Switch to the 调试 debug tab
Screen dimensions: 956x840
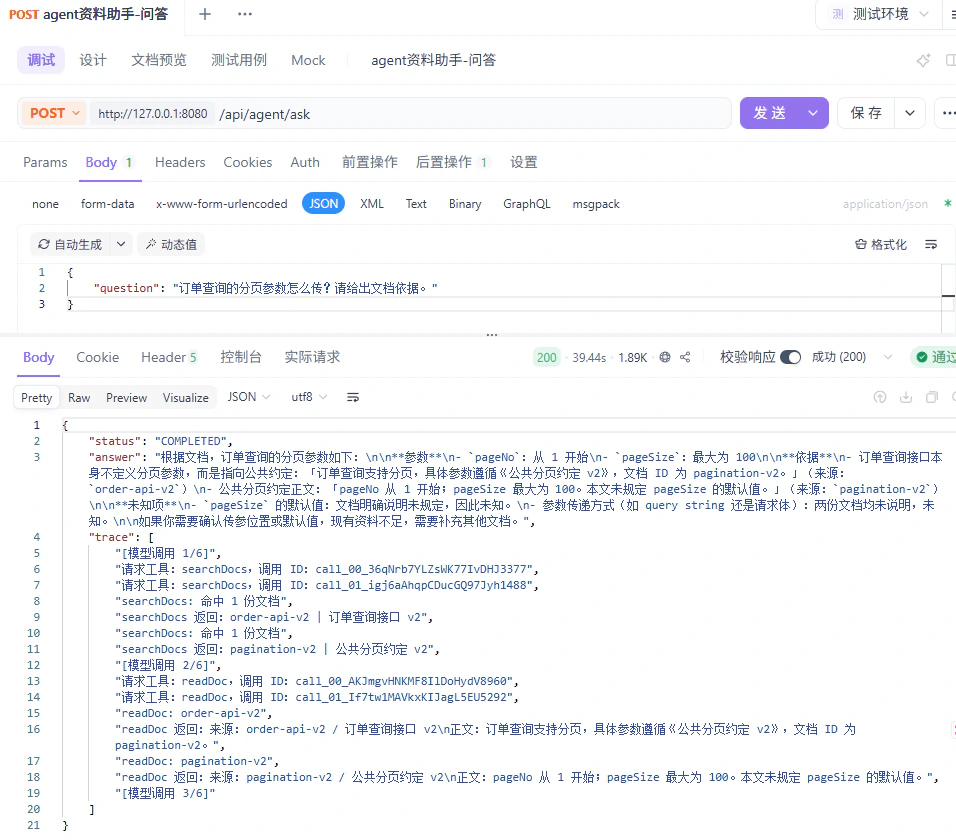41,60
